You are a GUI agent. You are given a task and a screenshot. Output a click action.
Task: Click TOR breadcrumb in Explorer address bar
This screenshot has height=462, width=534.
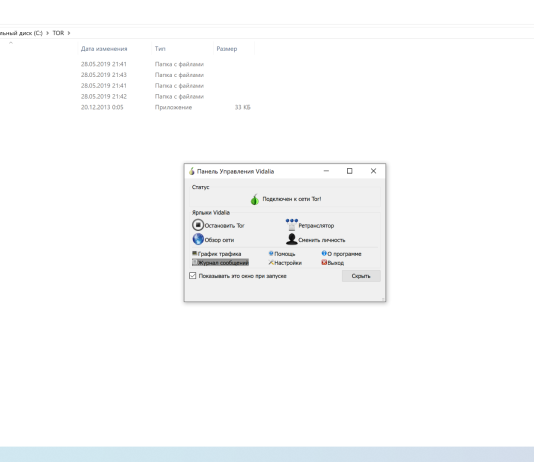pos(58,33)
